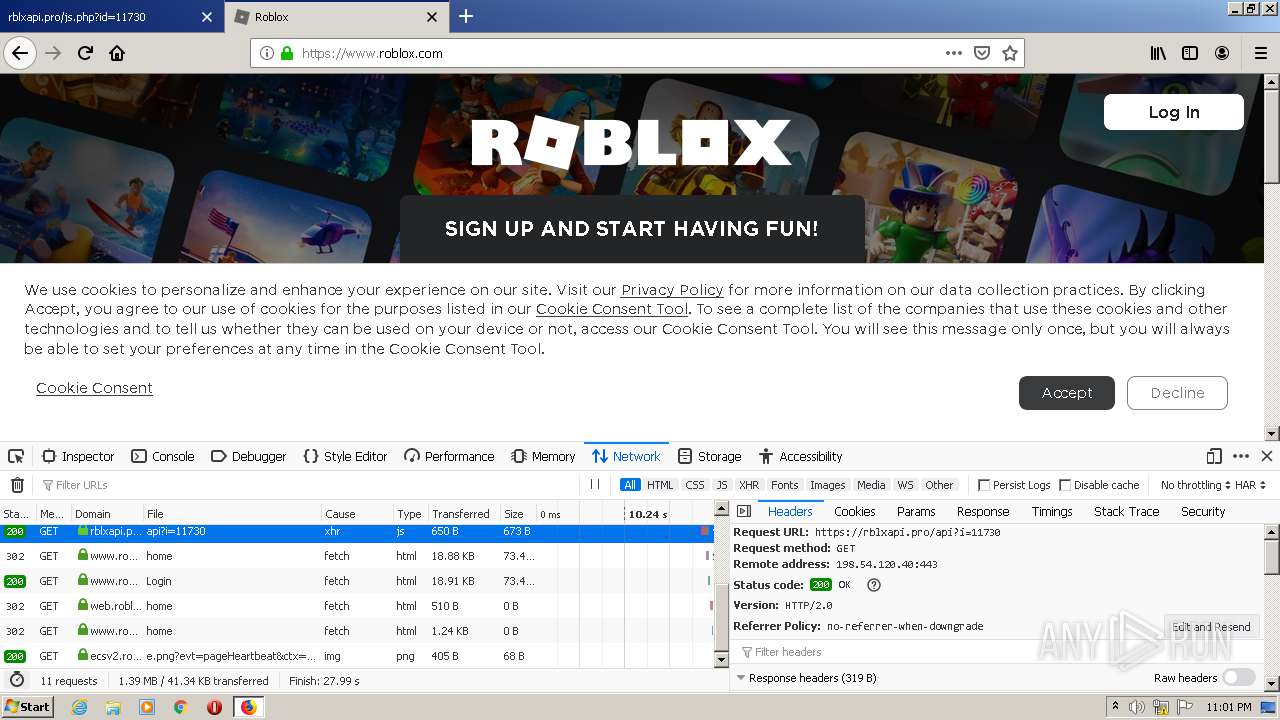This screenshot has height=720, width=1280.
Task: Open the No throttling dropdown
Action: 1195,485
